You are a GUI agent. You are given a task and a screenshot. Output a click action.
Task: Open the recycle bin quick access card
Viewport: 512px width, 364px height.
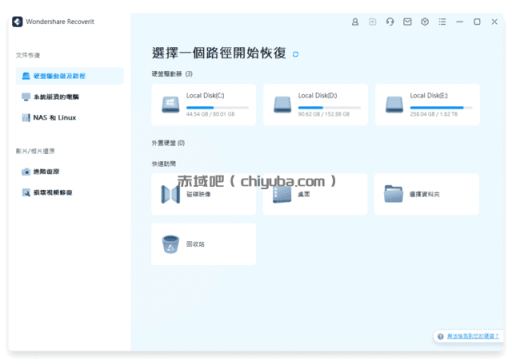click(204, 244)
